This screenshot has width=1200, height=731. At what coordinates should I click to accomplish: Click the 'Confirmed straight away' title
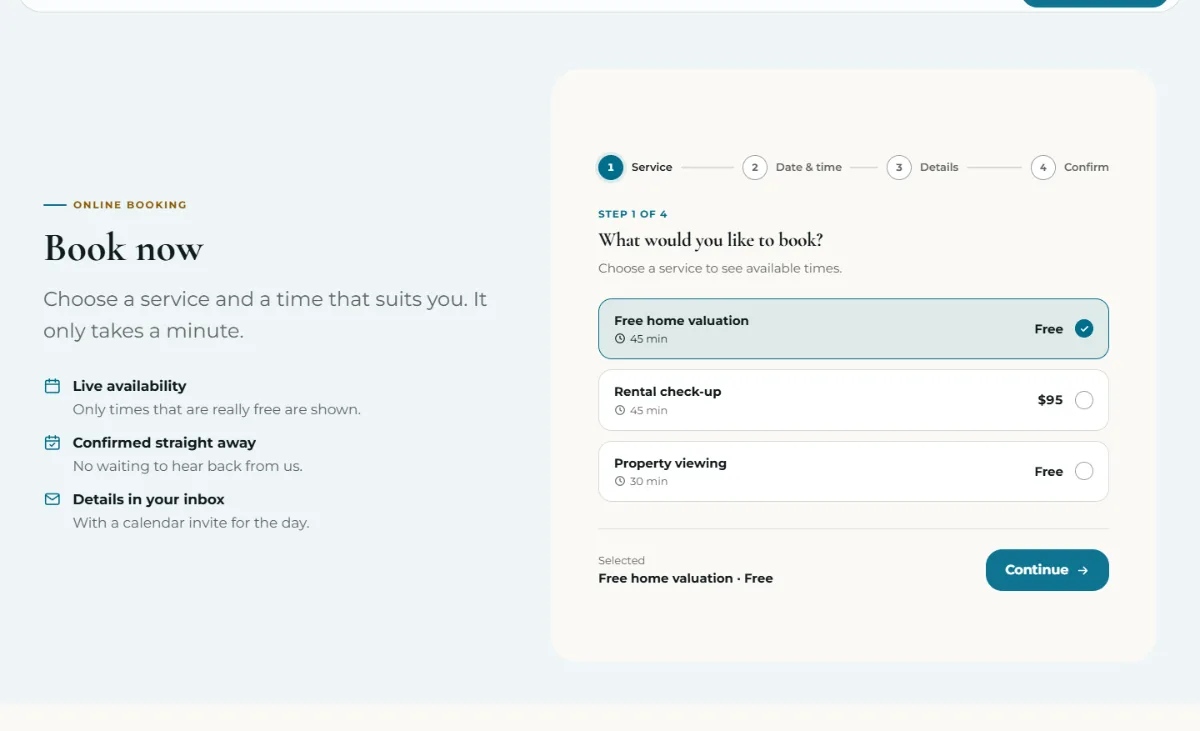pyautogui.click(x=164, y=442)
